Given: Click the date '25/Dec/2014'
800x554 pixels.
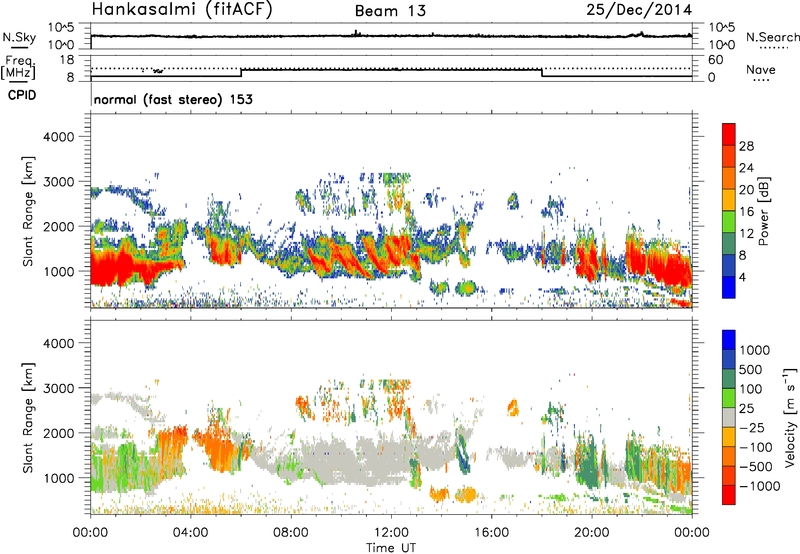Looking at the screenshot, I should click(x=639, y=10).
